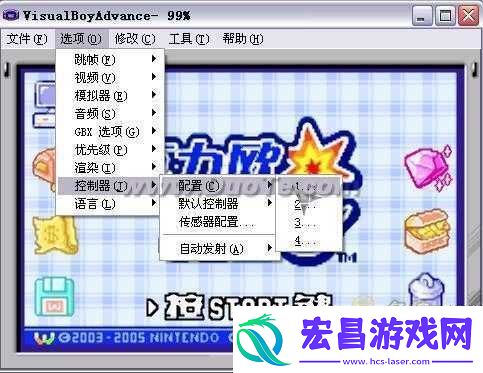Minimize the VisualBoyAdvance window
Viewport: 483px width, 373px height.
pos(422,16)
